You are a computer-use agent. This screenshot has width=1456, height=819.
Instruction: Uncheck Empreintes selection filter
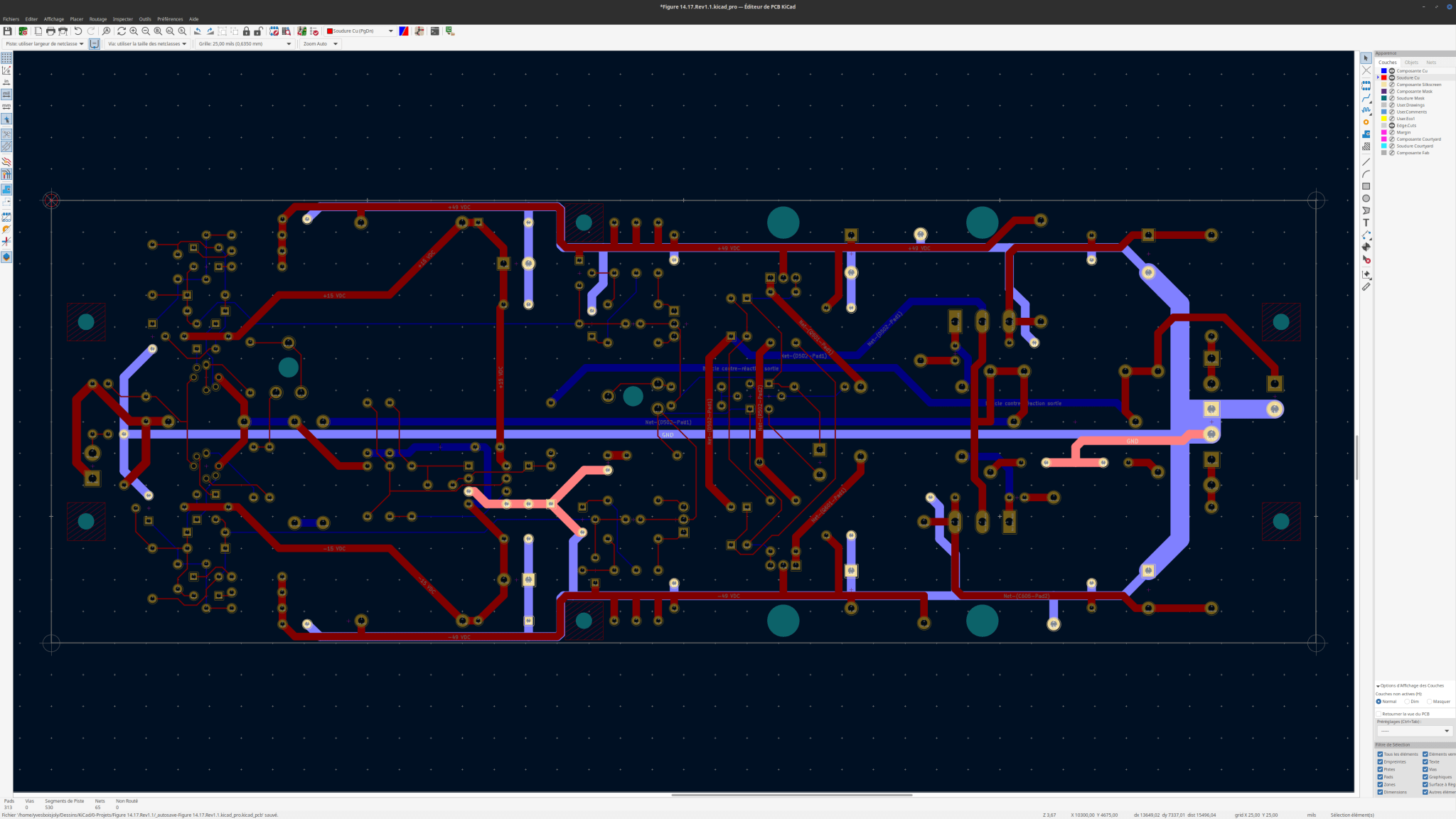[x=1380, y=762]
